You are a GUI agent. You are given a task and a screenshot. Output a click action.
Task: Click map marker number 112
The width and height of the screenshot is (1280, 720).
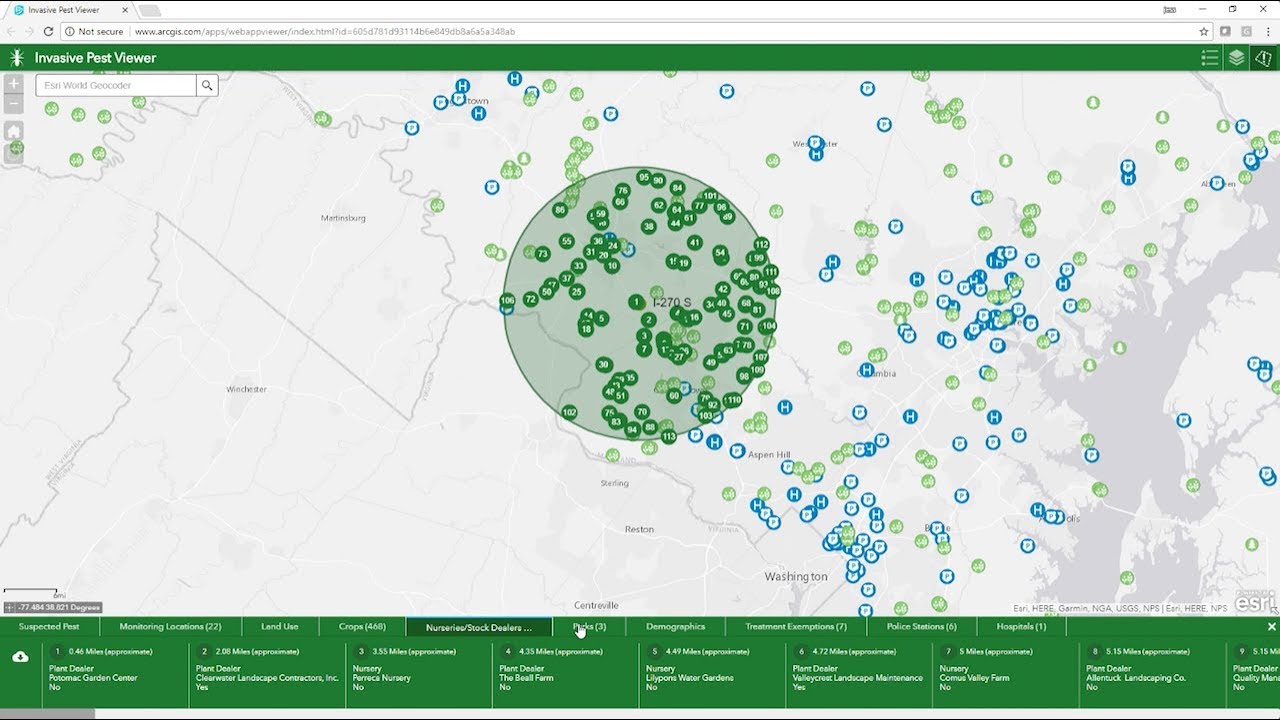[x=762, y=244]
